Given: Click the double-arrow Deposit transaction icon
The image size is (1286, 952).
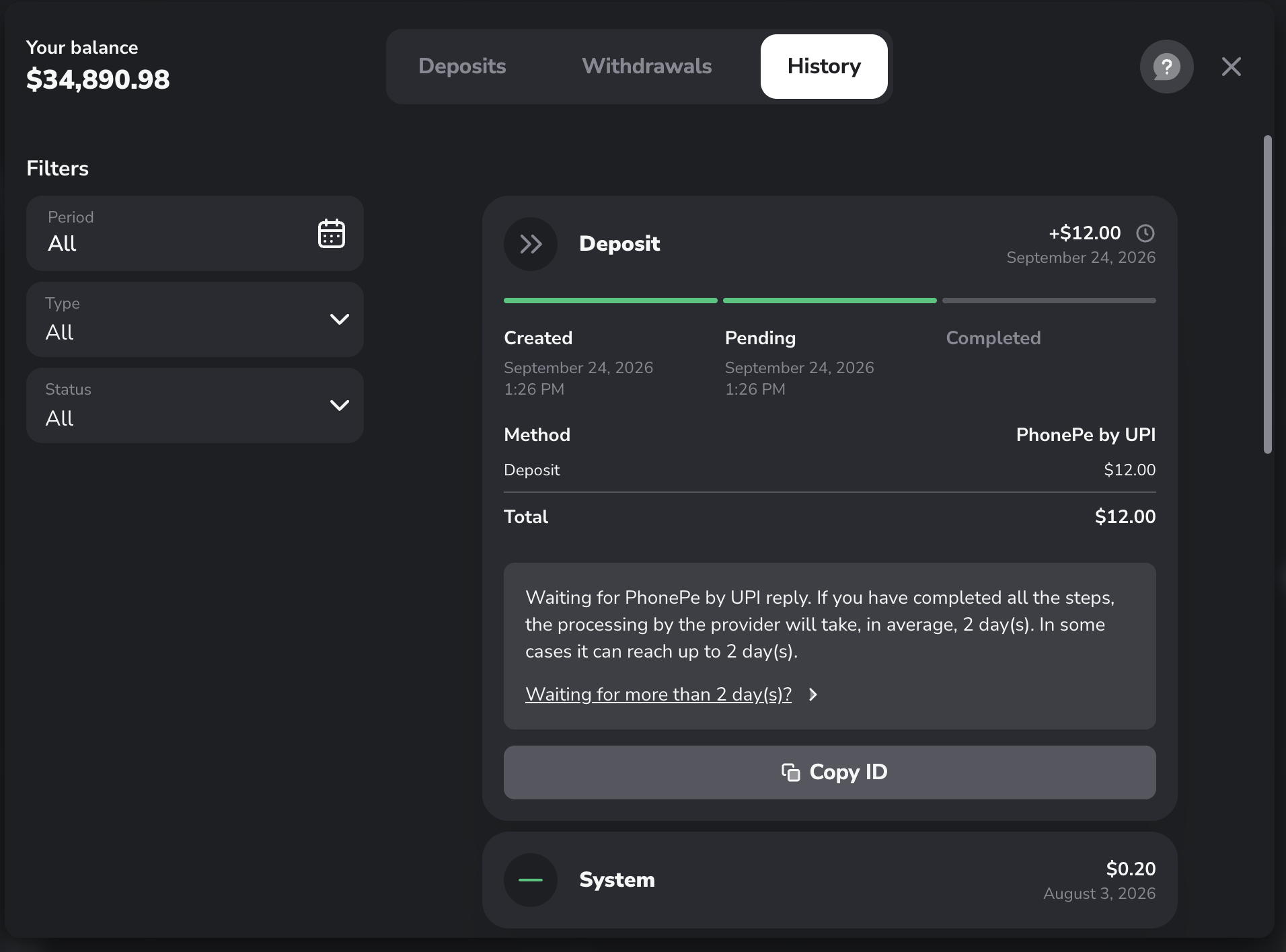Looking at the screenshot, I should [x=531, y=244].
